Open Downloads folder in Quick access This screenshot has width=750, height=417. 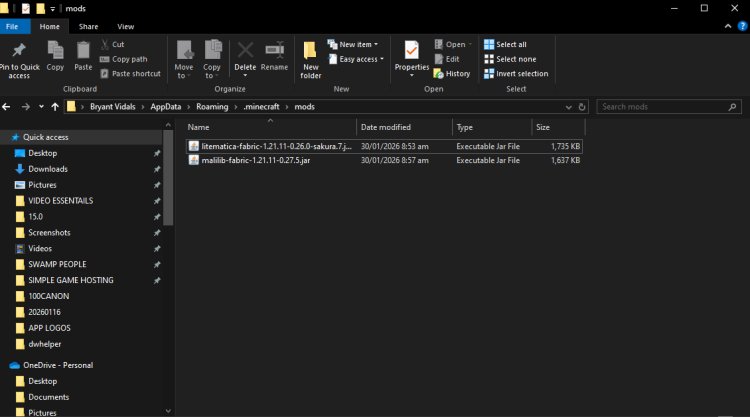coord(47,169)
